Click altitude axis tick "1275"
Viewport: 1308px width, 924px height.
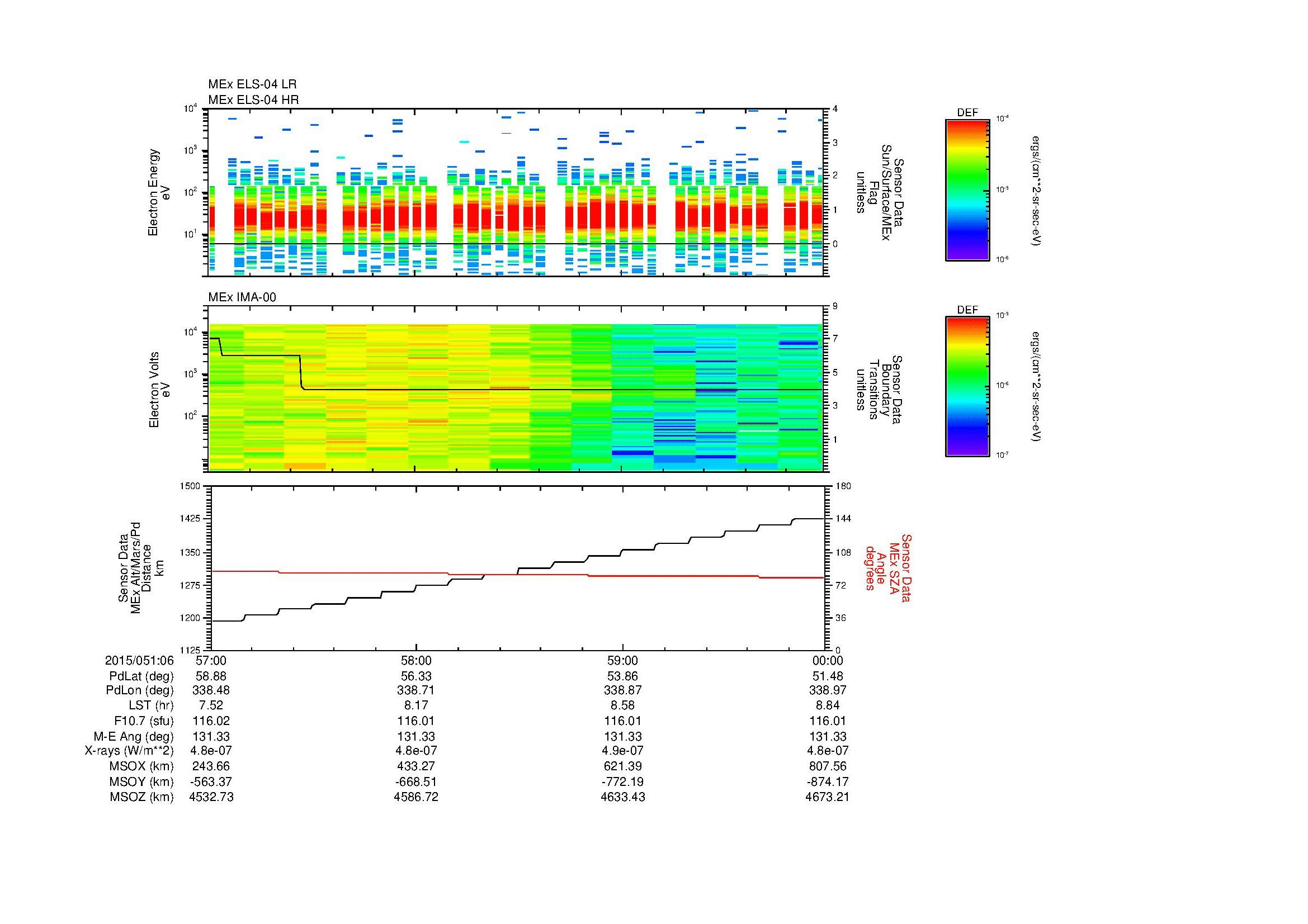(x=191, y=585)
